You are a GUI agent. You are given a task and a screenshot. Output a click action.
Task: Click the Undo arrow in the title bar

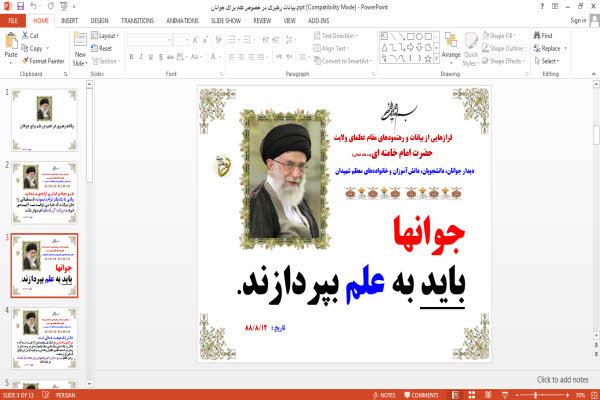(x=34, y=6)
